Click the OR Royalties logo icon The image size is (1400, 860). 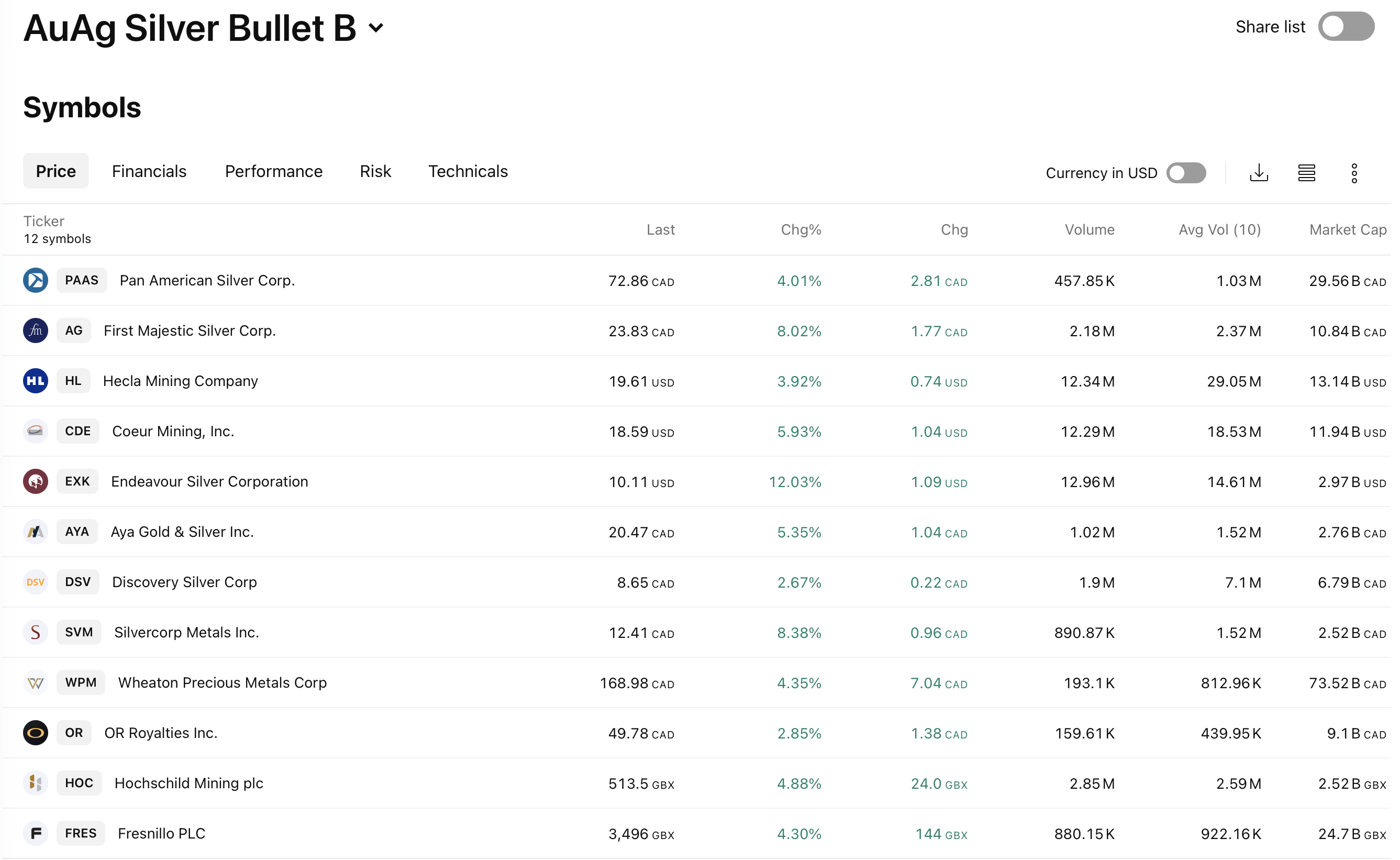(x=35, y=733)
